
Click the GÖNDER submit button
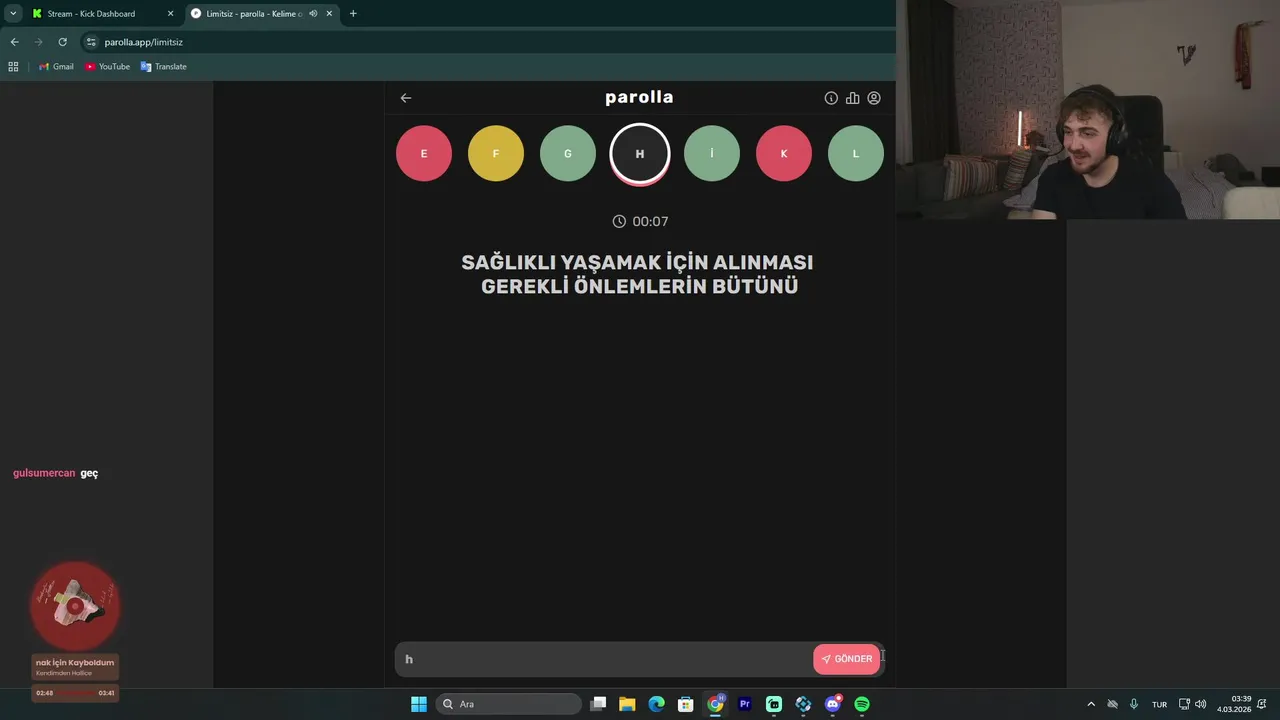tap(847, 659)
